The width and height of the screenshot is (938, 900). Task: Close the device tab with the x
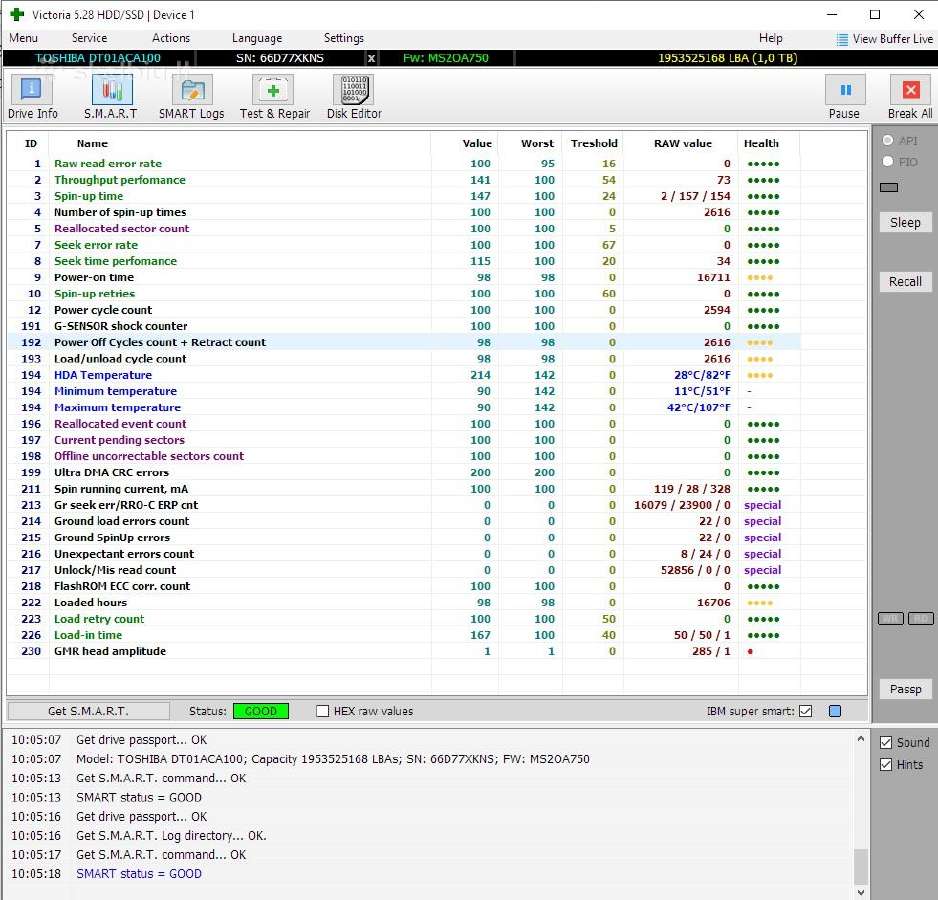click(x=371, y=58)
